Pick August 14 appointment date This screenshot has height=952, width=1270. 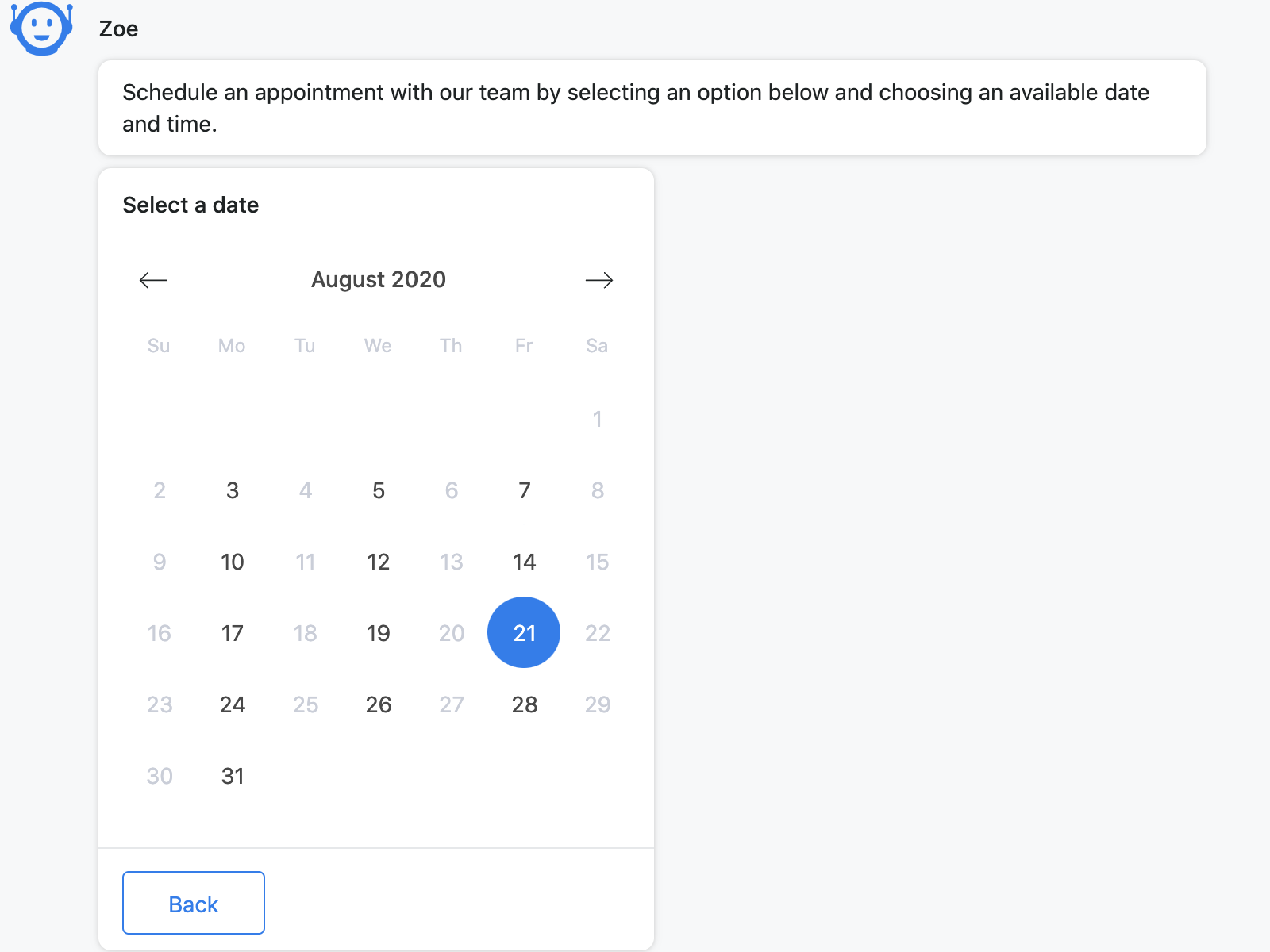point(525,562)
